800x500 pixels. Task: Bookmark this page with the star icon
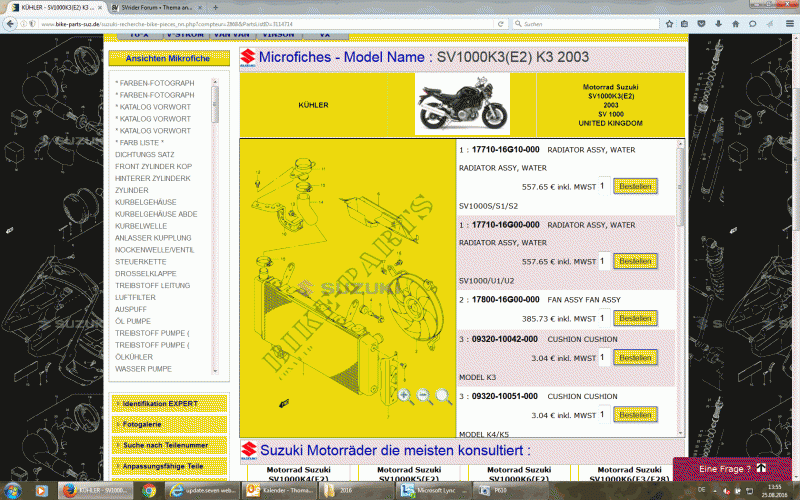(669, 24)
